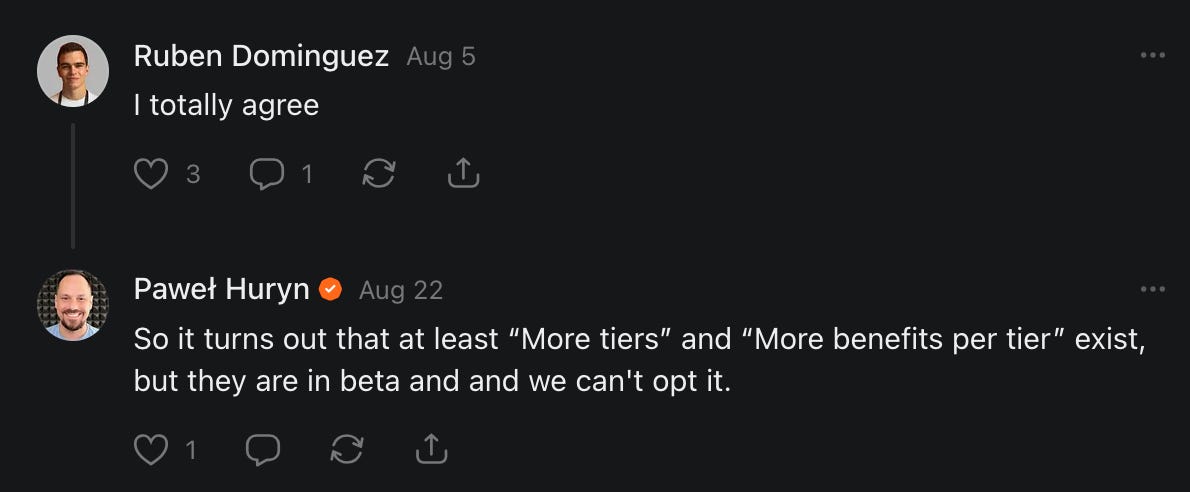This screenshot has height=492, width=1190.
Task: Open the Aug 22 comment timestamp
Action: point(400,291)
